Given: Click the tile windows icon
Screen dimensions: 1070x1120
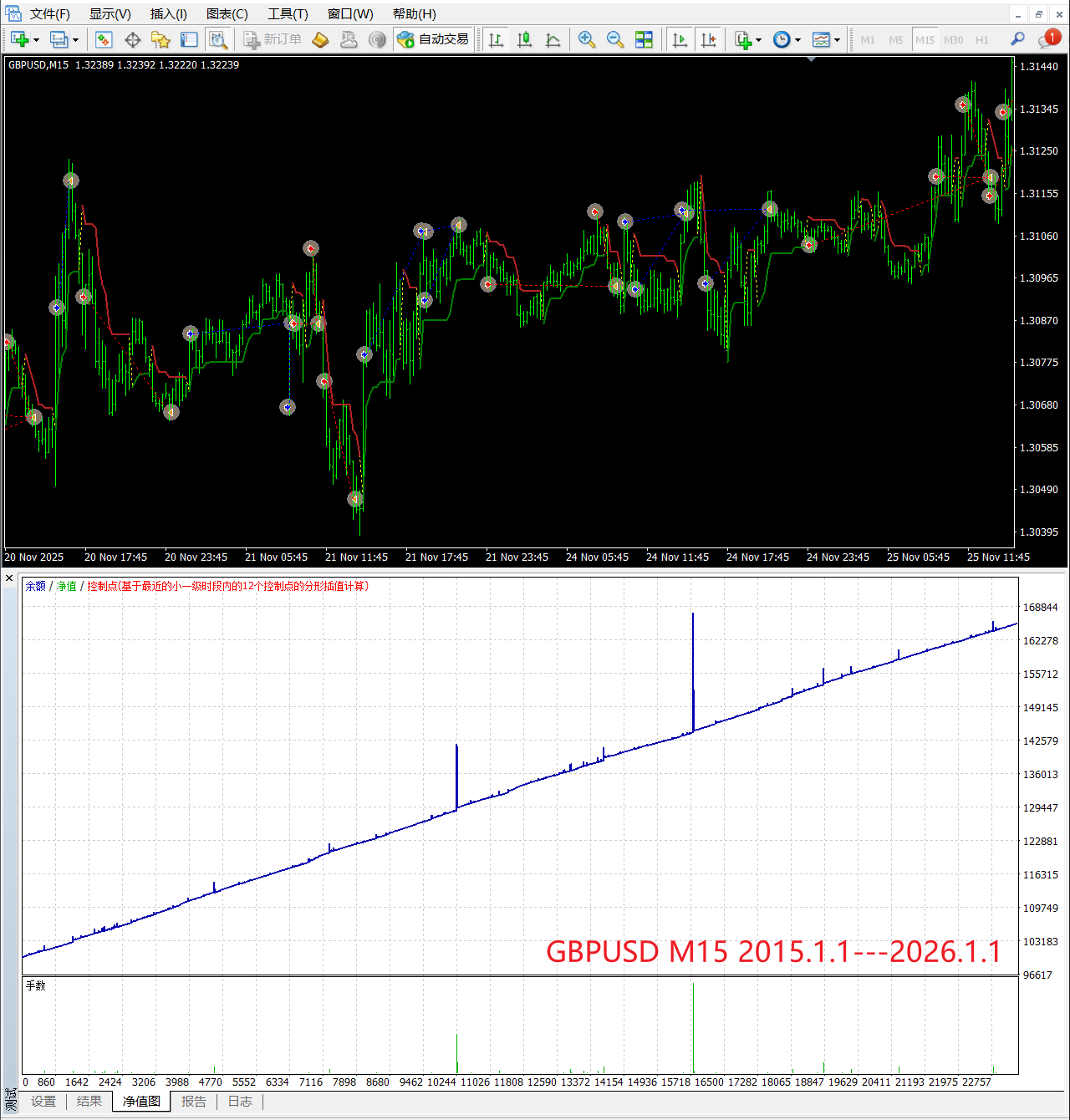Looking at the screenshot, I should pyautogui.click(x=644, y=39).
